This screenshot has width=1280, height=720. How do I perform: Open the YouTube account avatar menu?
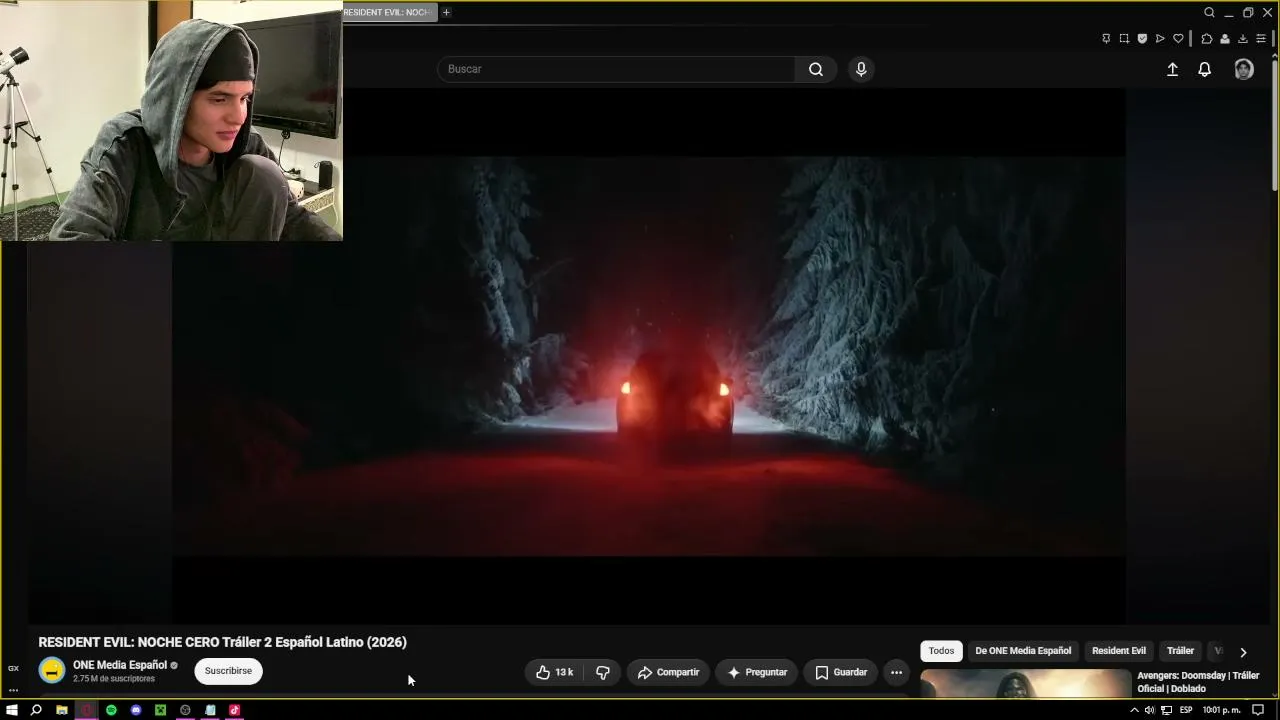1244,69
